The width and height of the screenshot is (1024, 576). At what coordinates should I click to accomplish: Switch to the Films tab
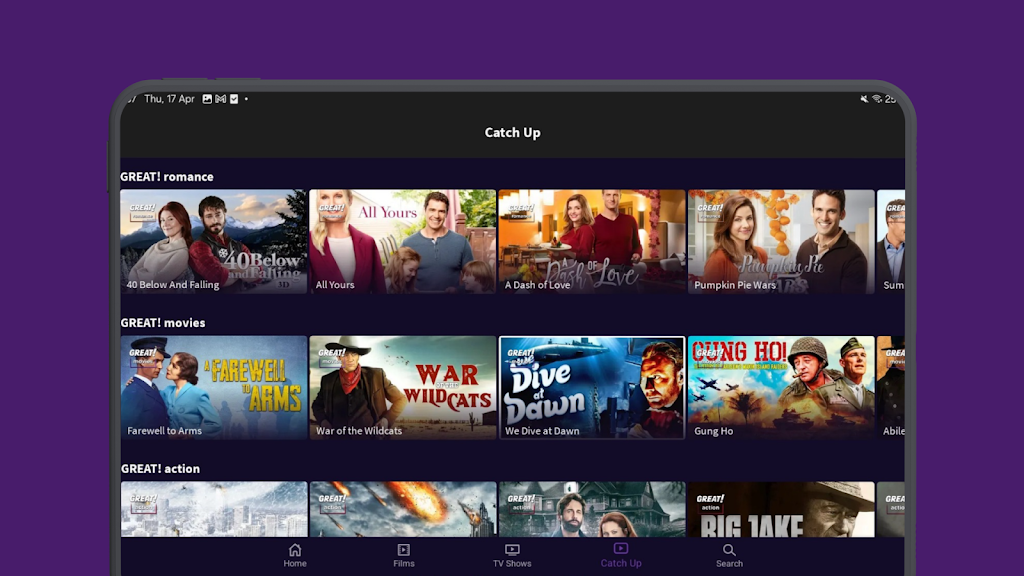pyautogui.click(x=404, y=555)
